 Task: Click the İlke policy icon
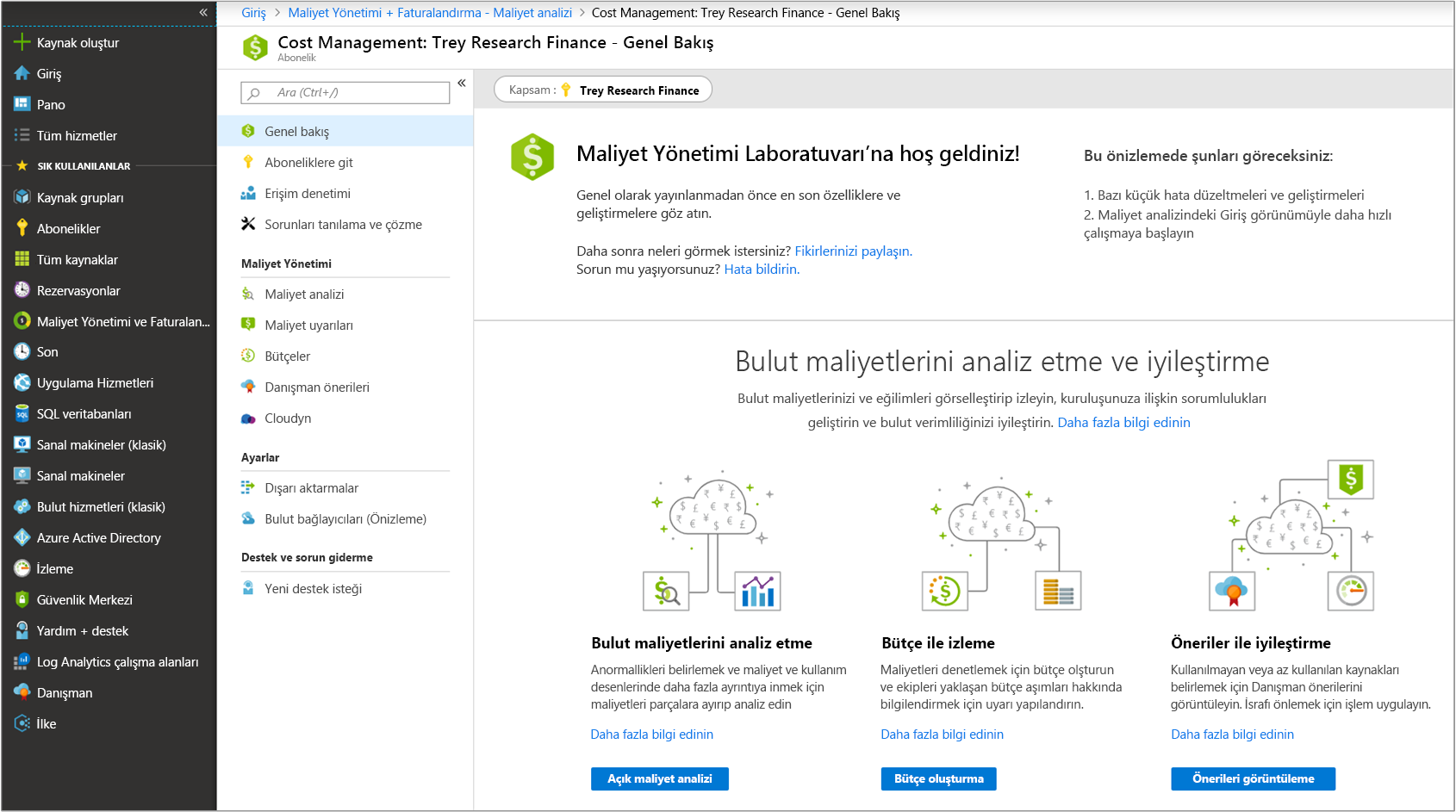click(x=22, y=723)
